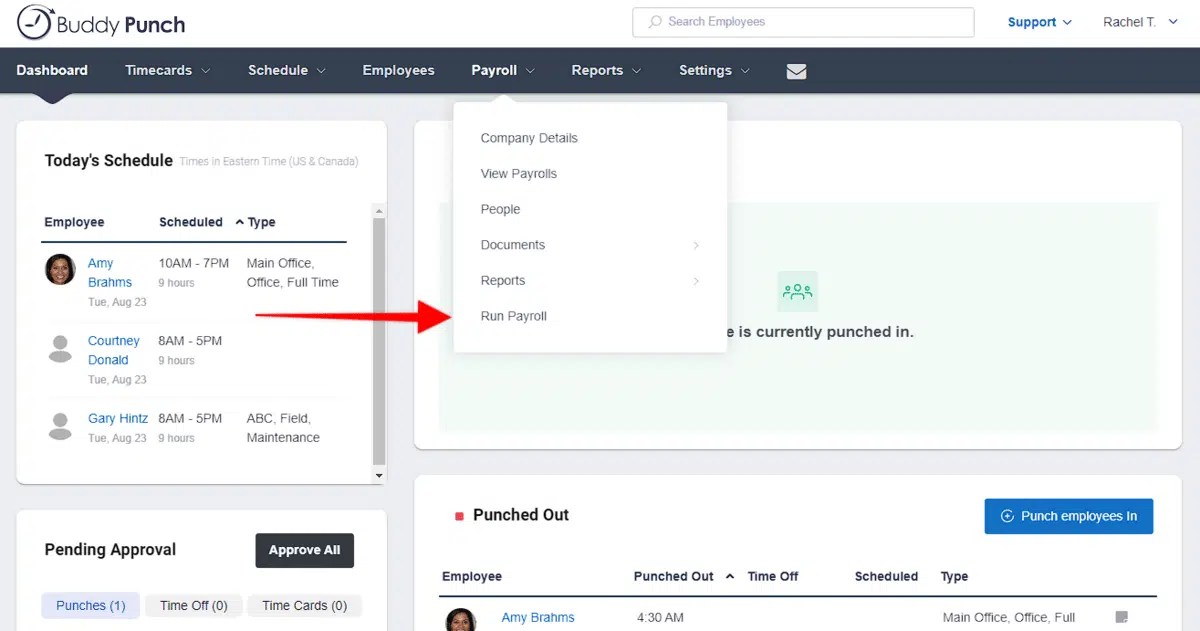Expand the Documents submenu in the Payroll menu

coord(512,244)
